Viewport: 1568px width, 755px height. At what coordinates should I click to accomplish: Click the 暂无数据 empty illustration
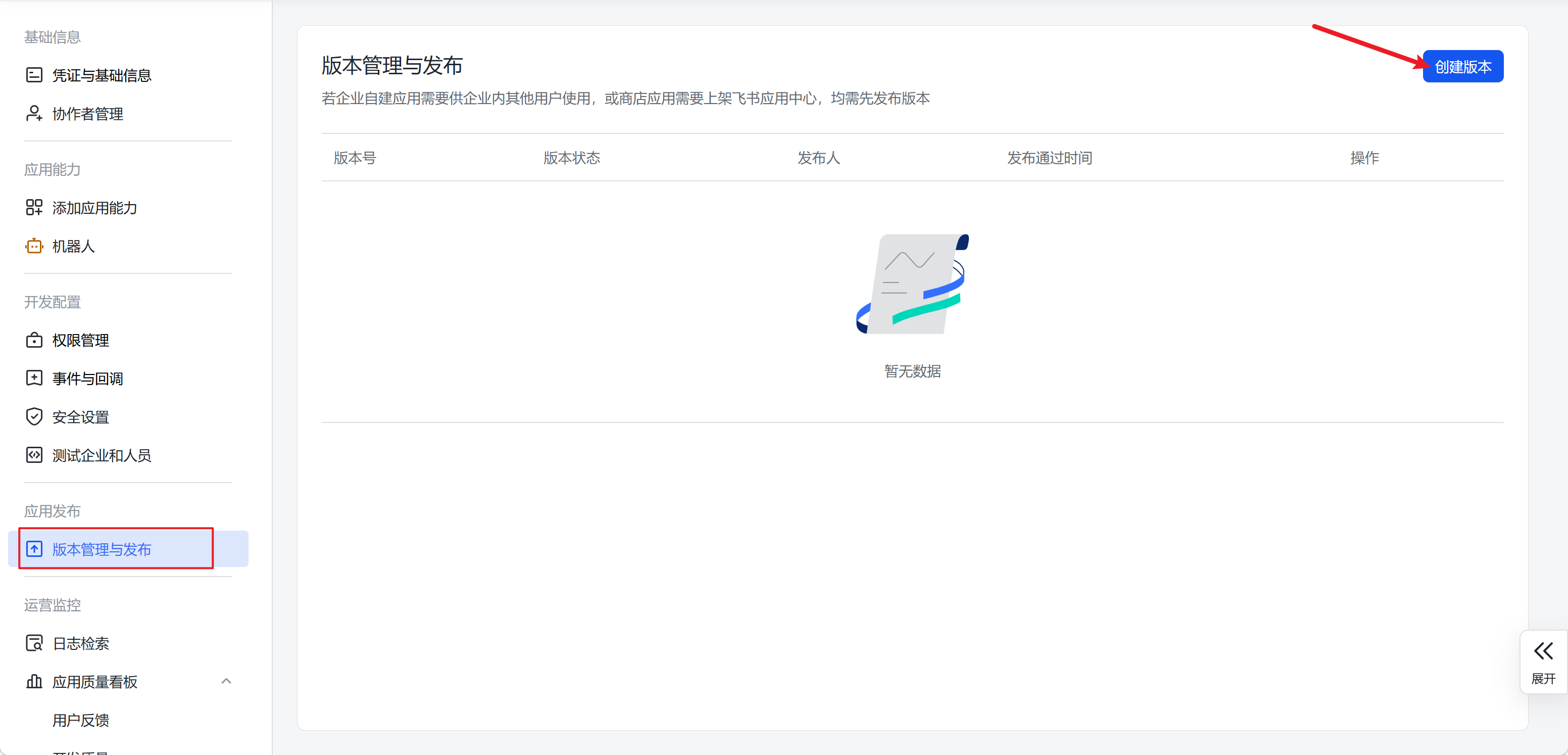pos(912,285)
